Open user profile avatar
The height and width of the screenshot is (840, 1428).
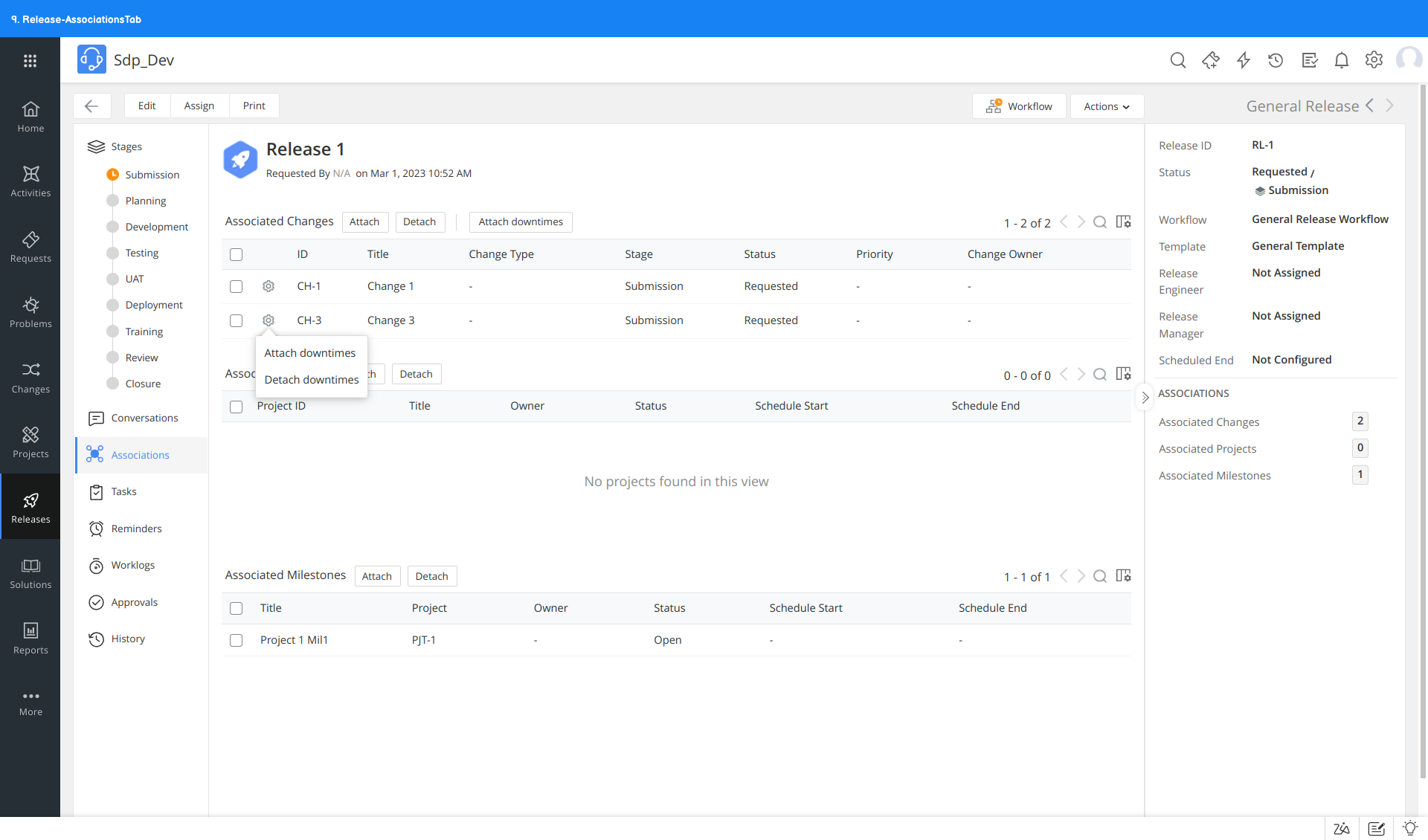coord(1409,59)
